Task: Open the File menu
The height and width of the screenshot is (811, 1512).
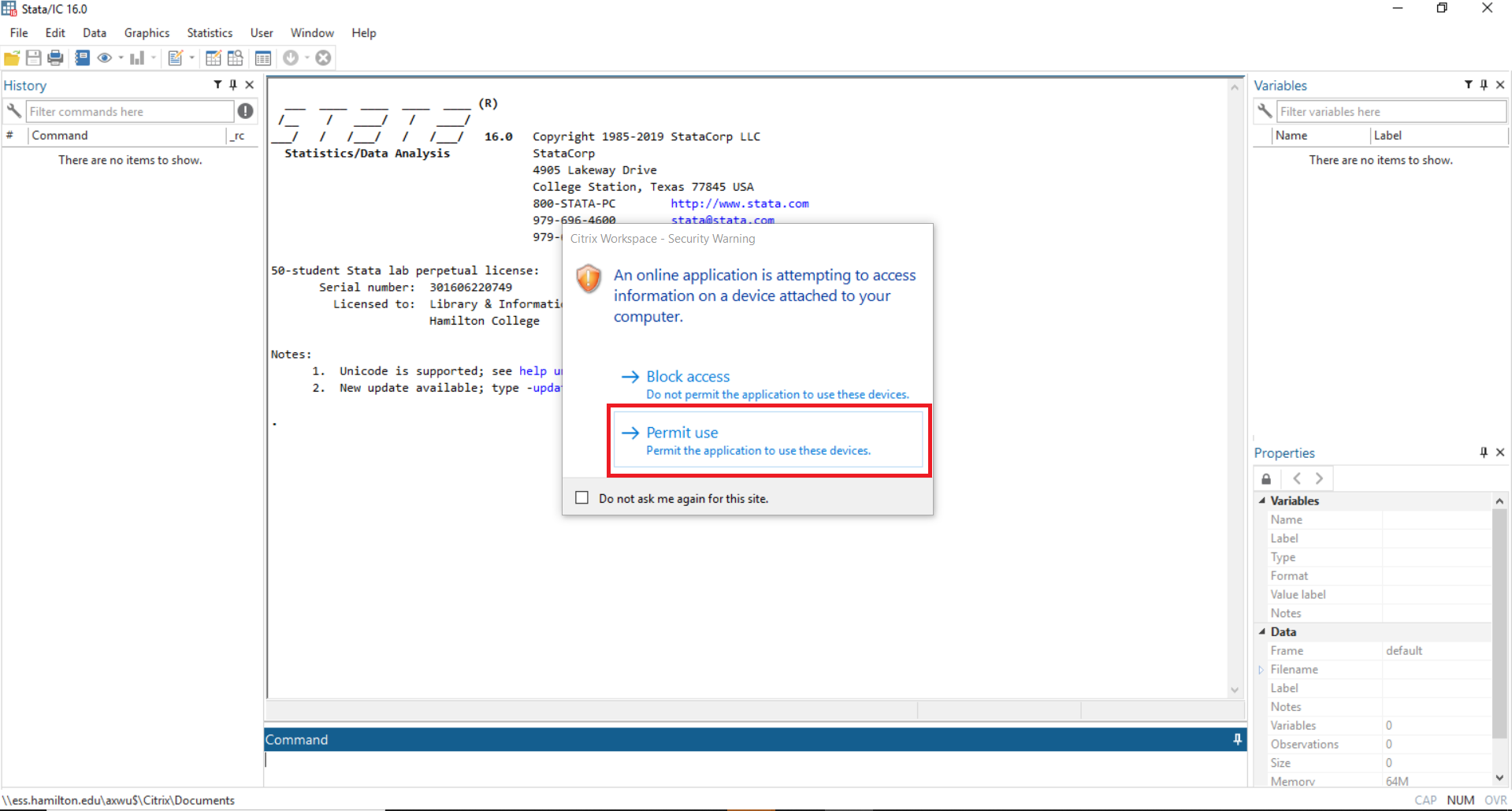Action: click(19, 33)
